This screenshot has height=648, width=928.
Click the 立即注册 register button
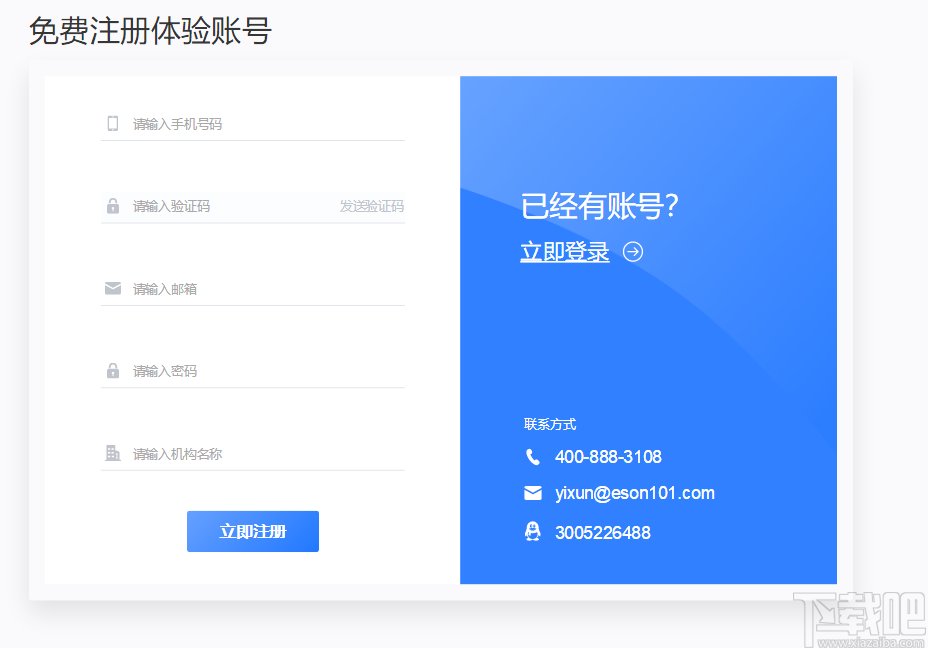pos(253,531)
